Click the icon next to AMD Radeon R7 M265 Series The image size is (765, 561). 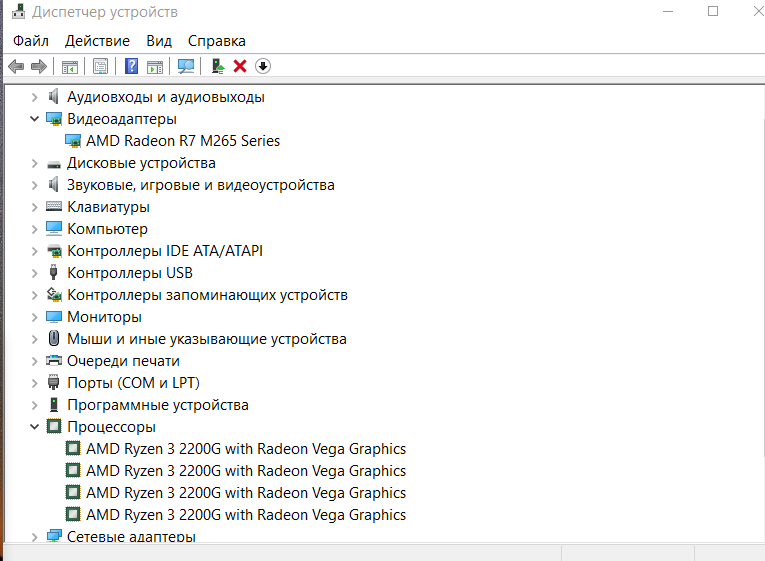point(73,140)
